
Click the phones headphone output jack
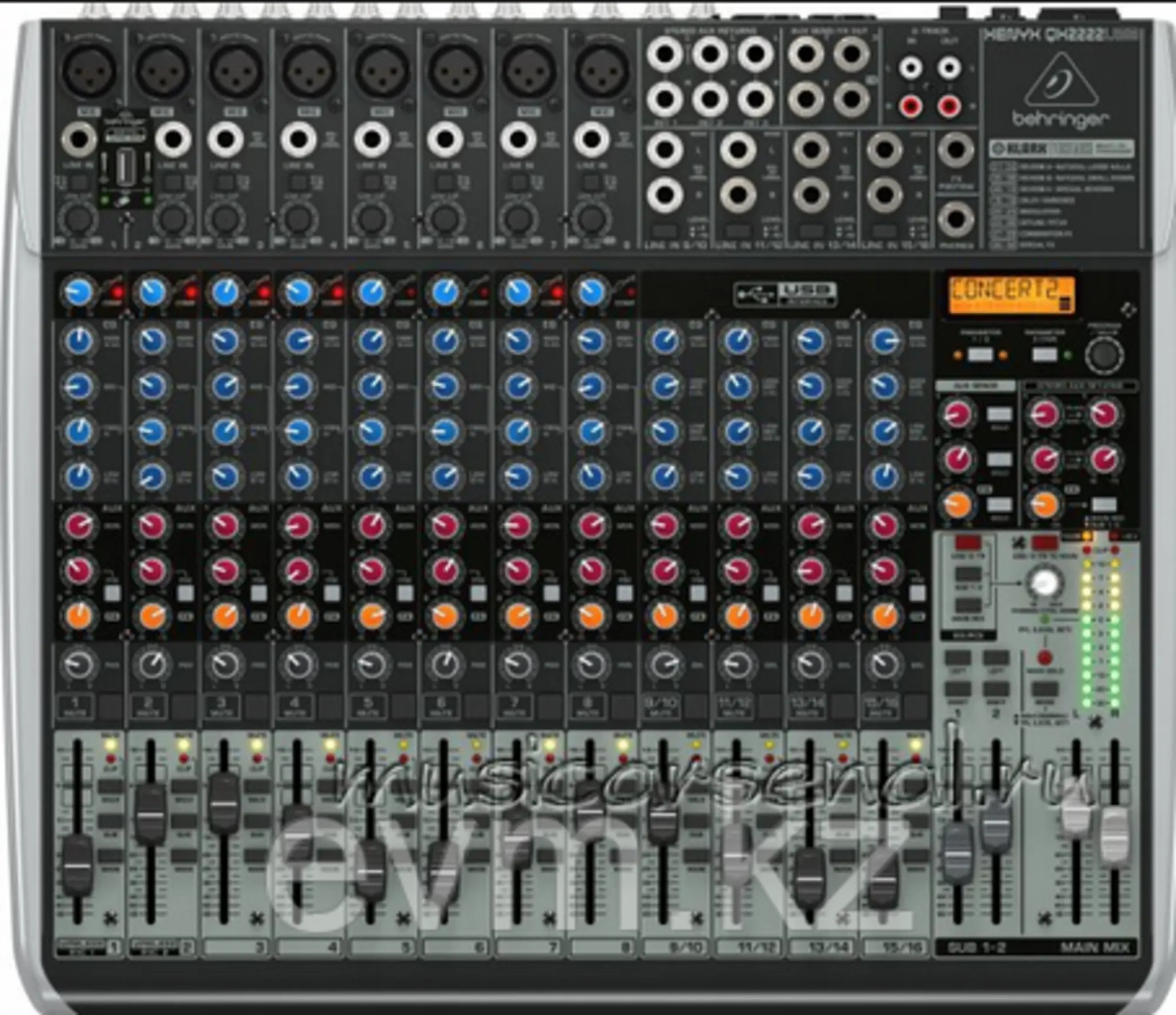pyautogui.click(x=955, y=220)
